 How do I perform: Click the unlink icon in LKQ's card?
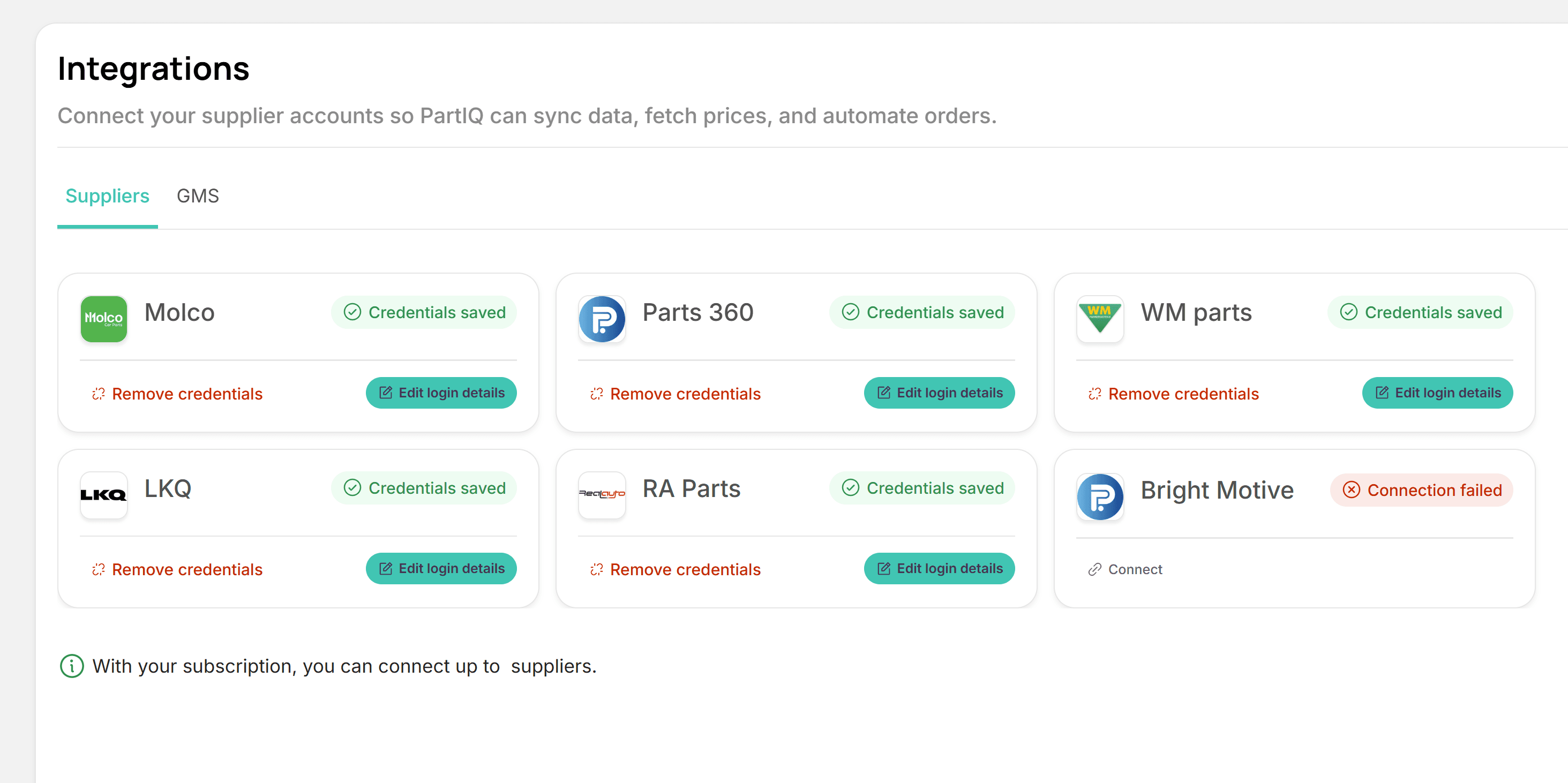pos(99,569)
